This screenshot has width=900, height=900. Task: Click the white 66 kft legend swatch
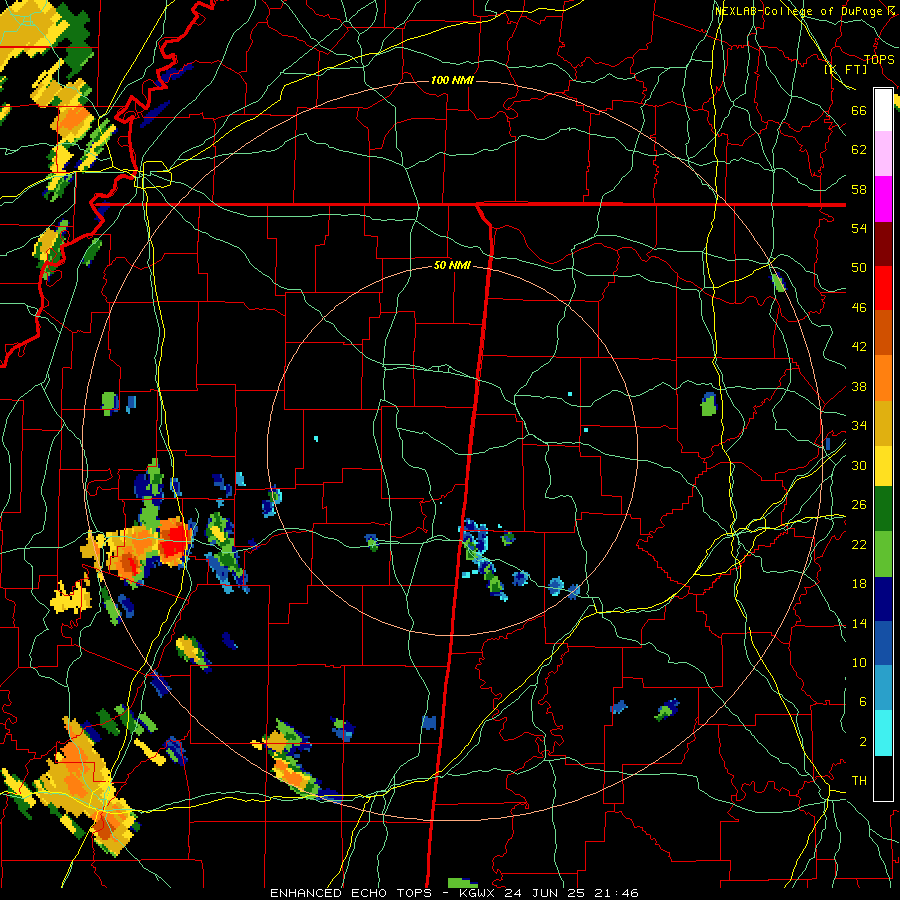883,110
